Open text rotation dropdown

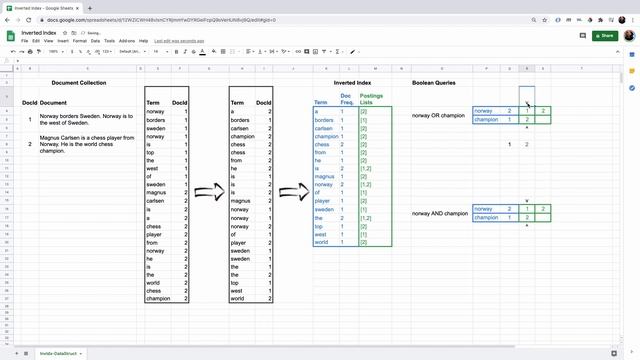click(x=285, y=52)
